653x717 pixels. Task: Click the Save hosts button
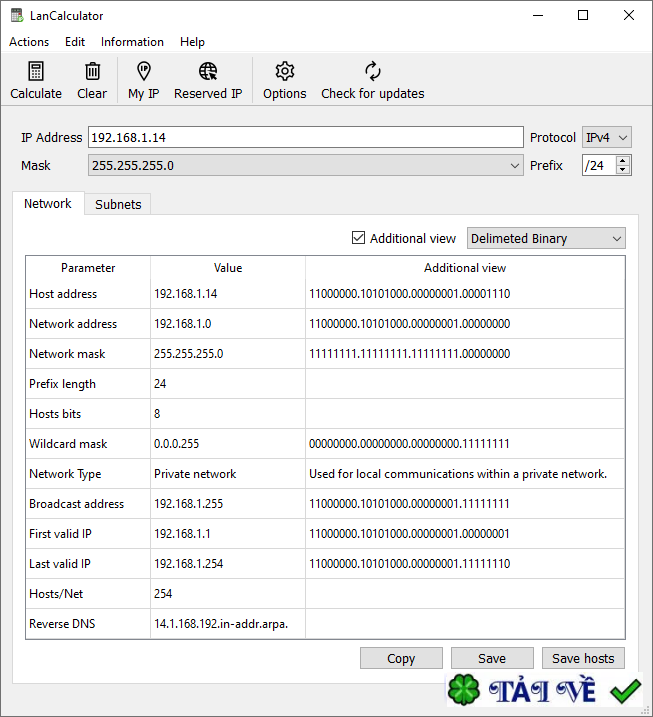click(584, 658)
